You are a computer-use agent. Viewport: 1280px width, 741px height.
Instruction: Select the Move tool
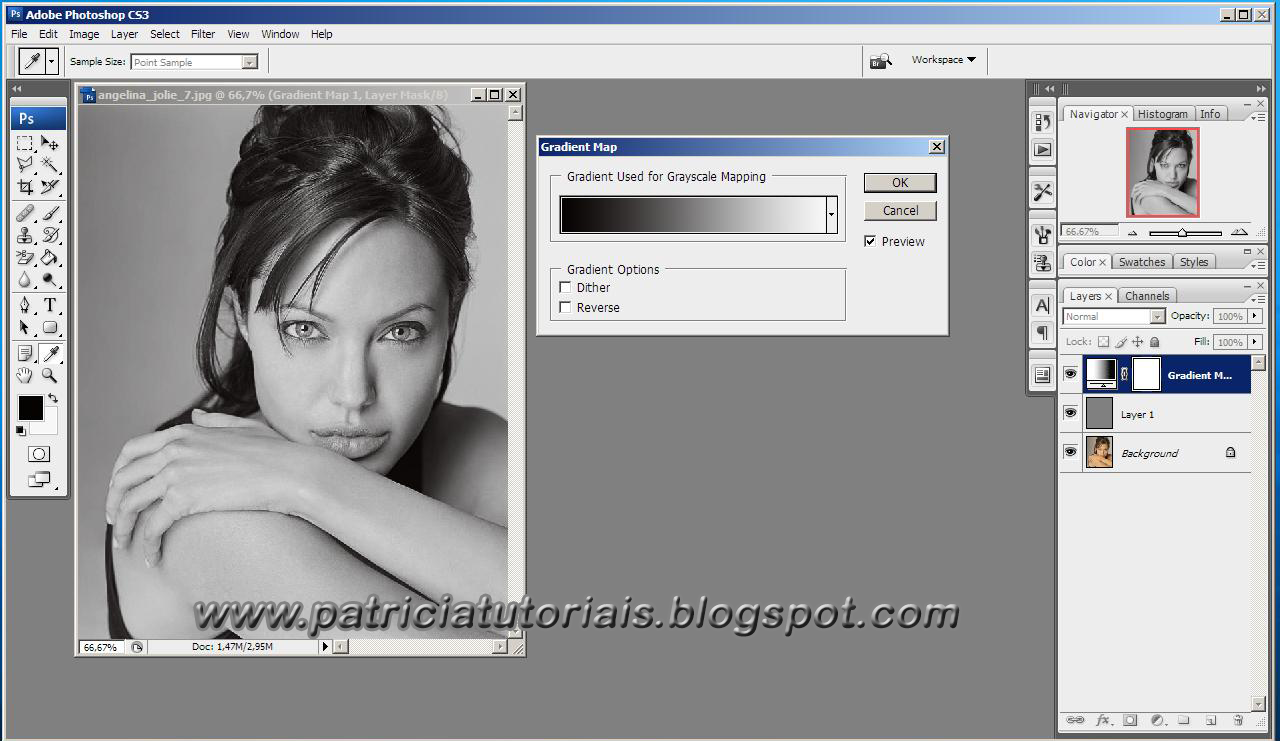pyautogui.click(x=49, y=144)
